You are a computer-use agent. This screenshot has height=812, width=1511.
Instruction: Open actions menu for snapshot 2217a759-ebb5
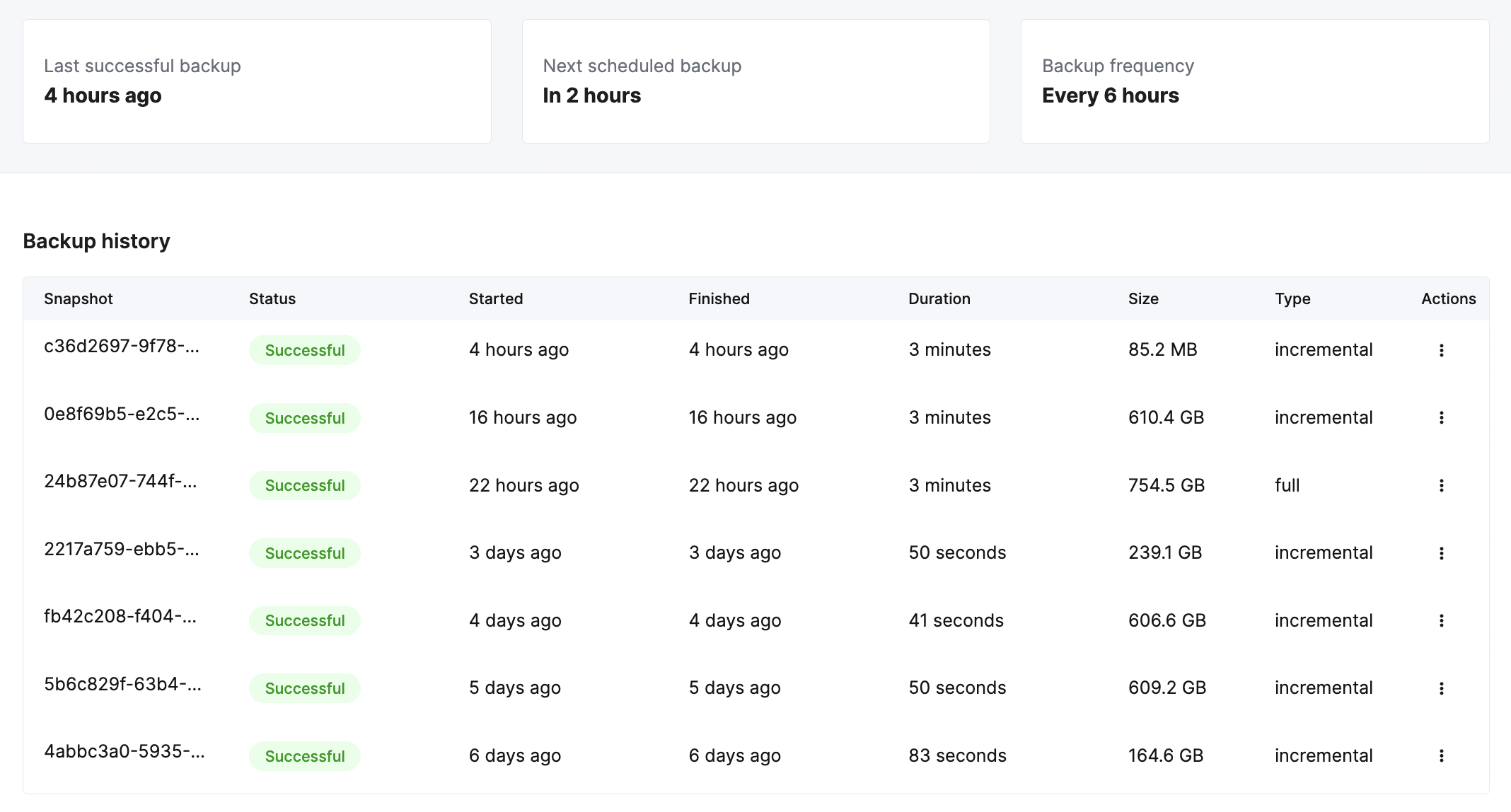click(x=1442, y=553)
